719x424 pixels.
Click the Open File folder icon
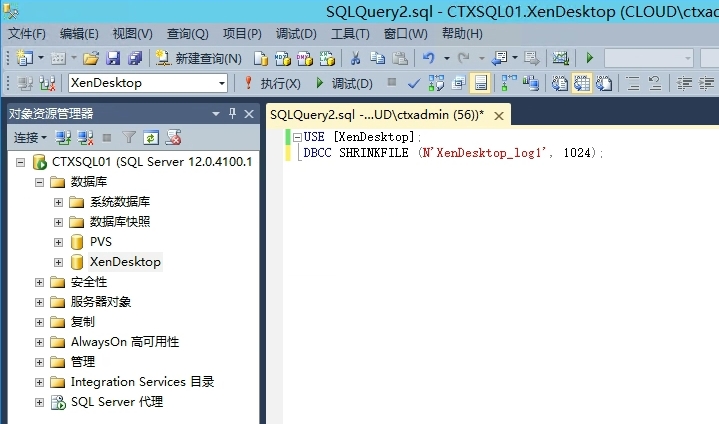90,58
